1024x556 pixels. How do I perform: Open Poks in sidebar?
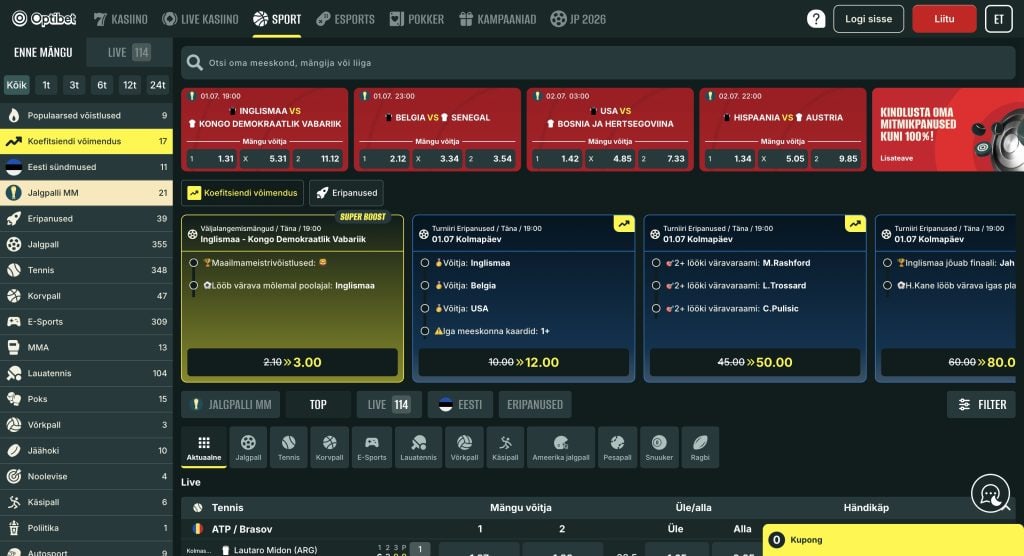click(86, 399)
